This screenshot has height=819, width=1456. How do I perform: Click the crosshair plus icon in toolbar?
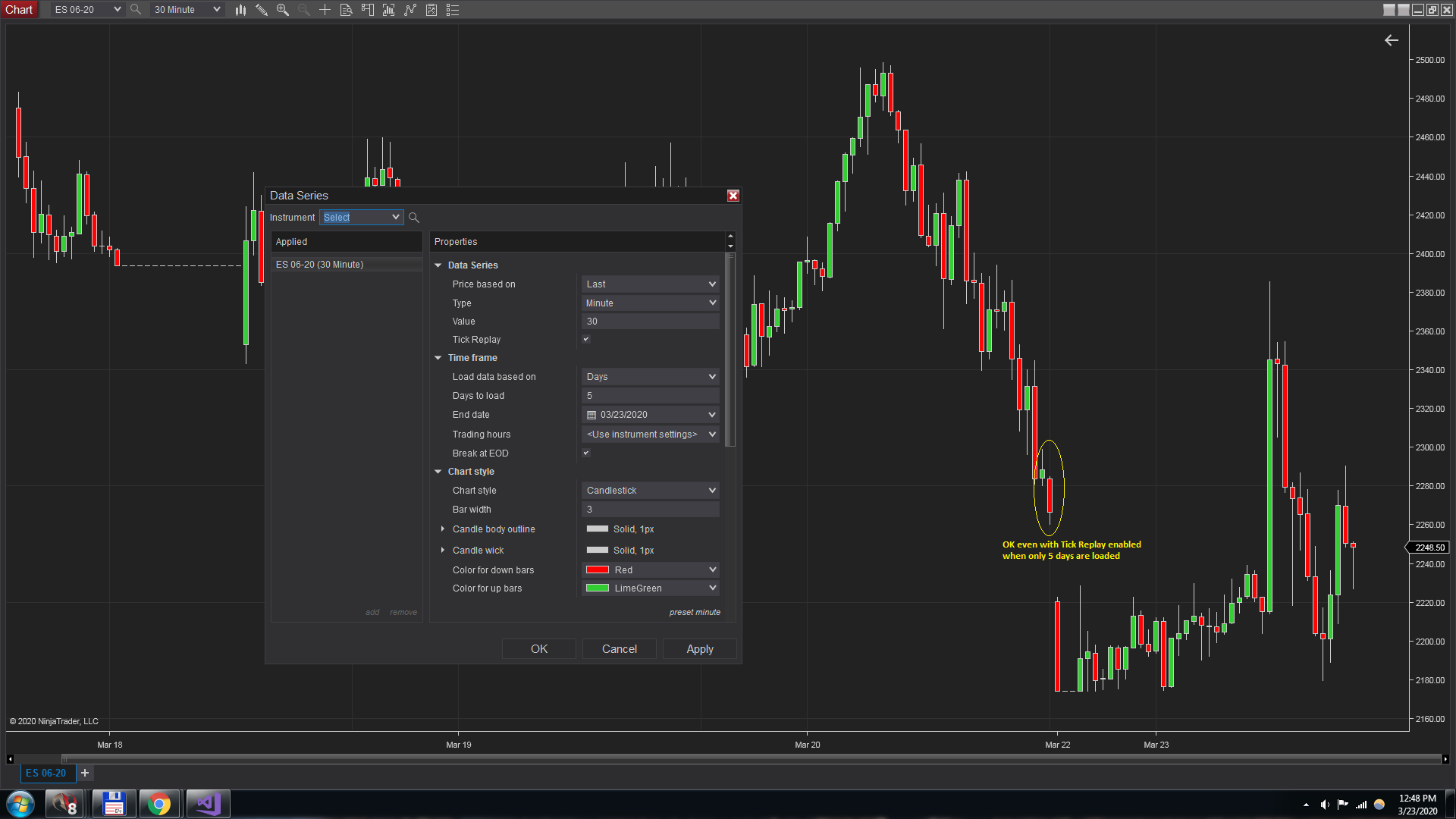pos(325,10)
